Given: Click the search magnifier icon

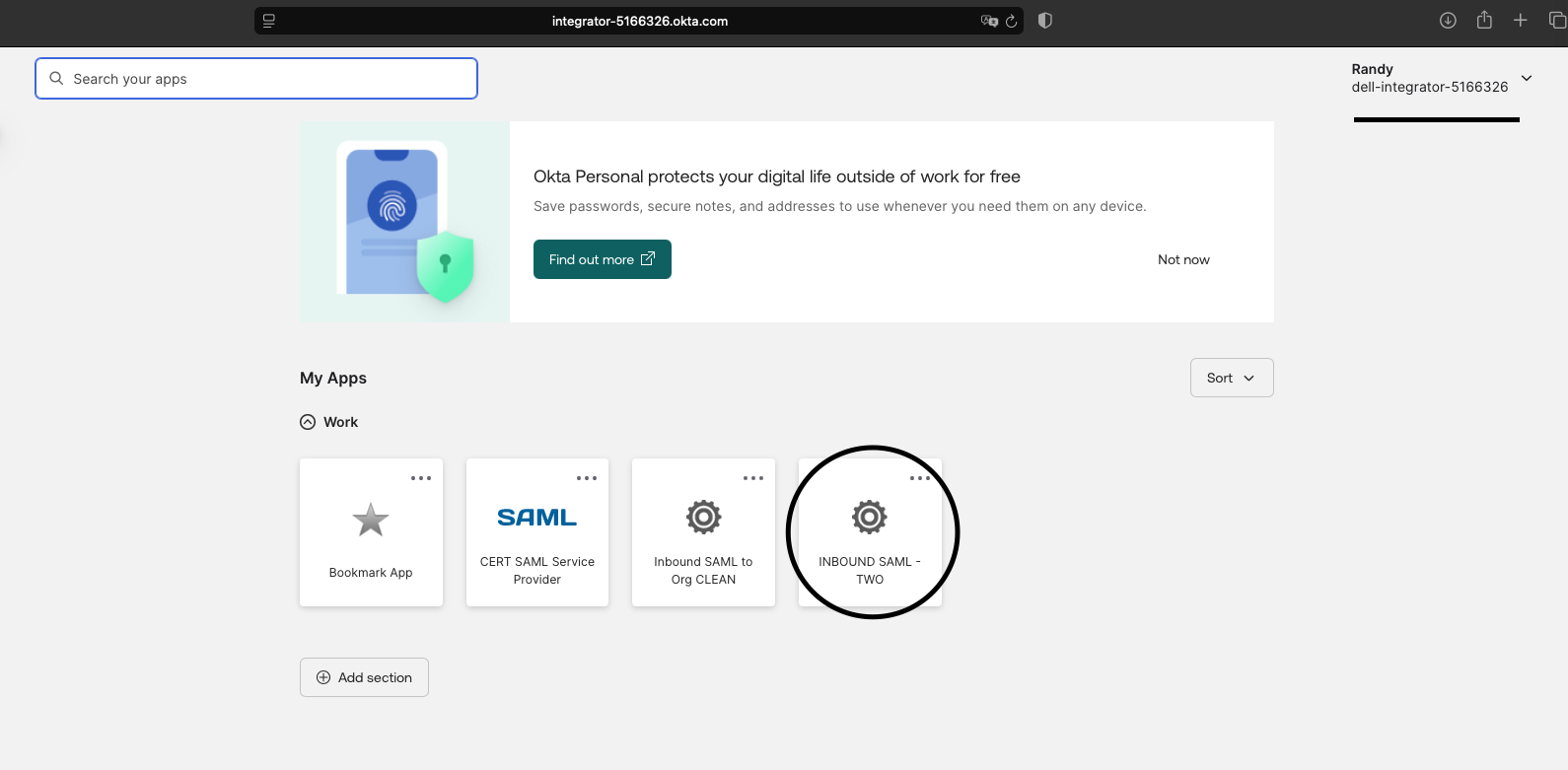Looking at the screenshot, I should (56, 78).
